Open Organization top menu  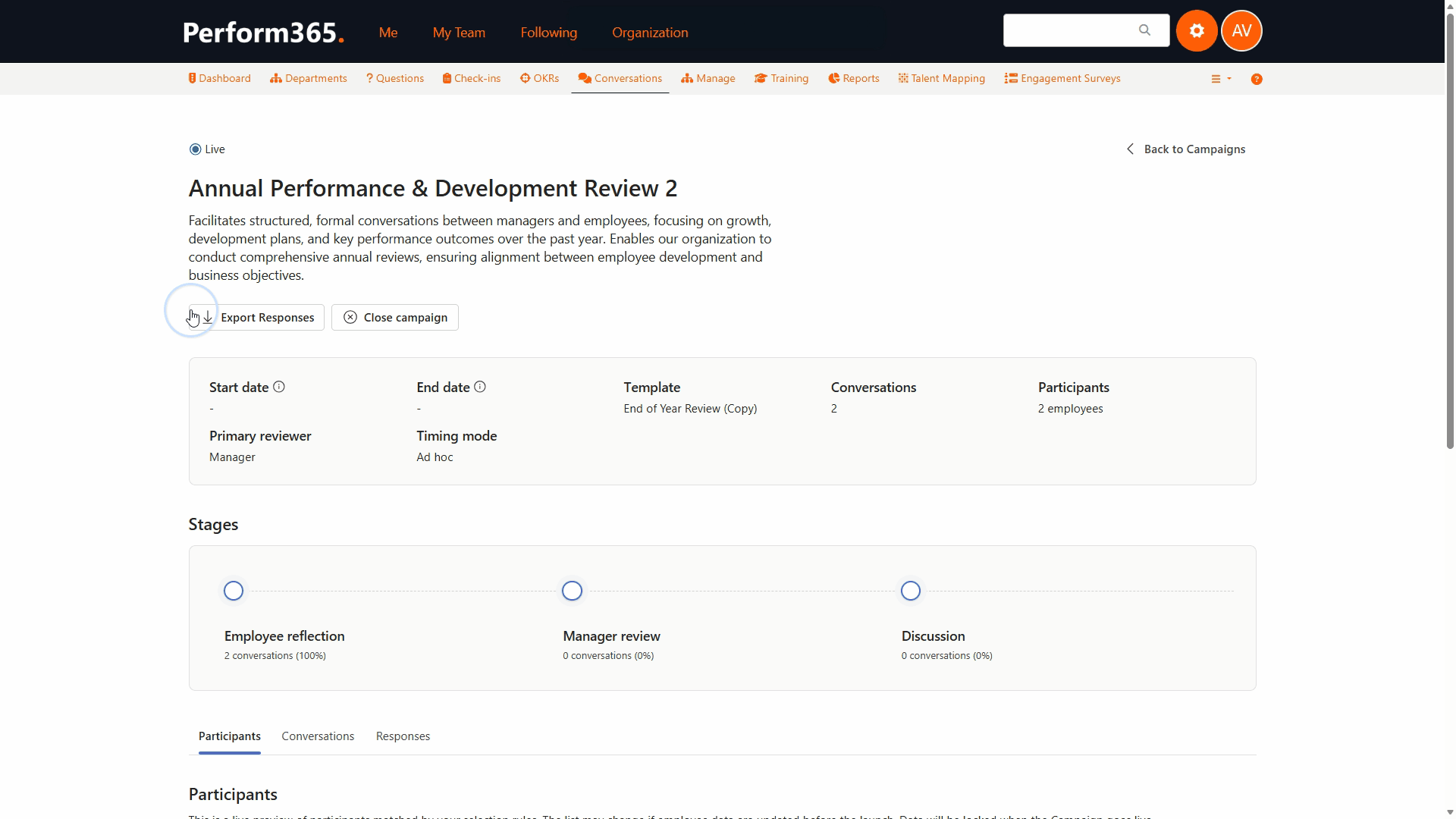[x=650, y=33]
